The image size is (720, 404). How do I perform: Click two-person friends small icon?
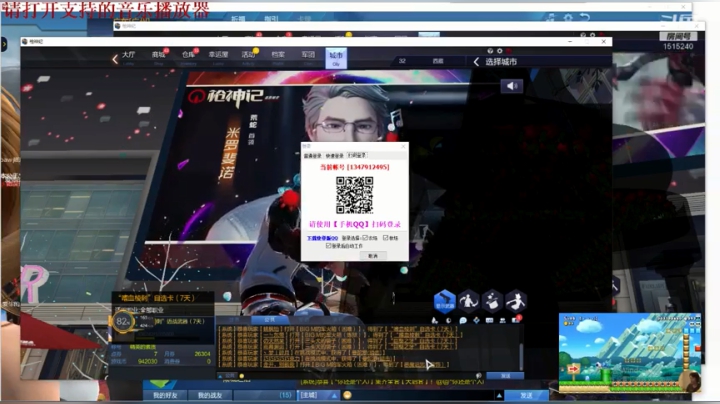tap(503, 320)
